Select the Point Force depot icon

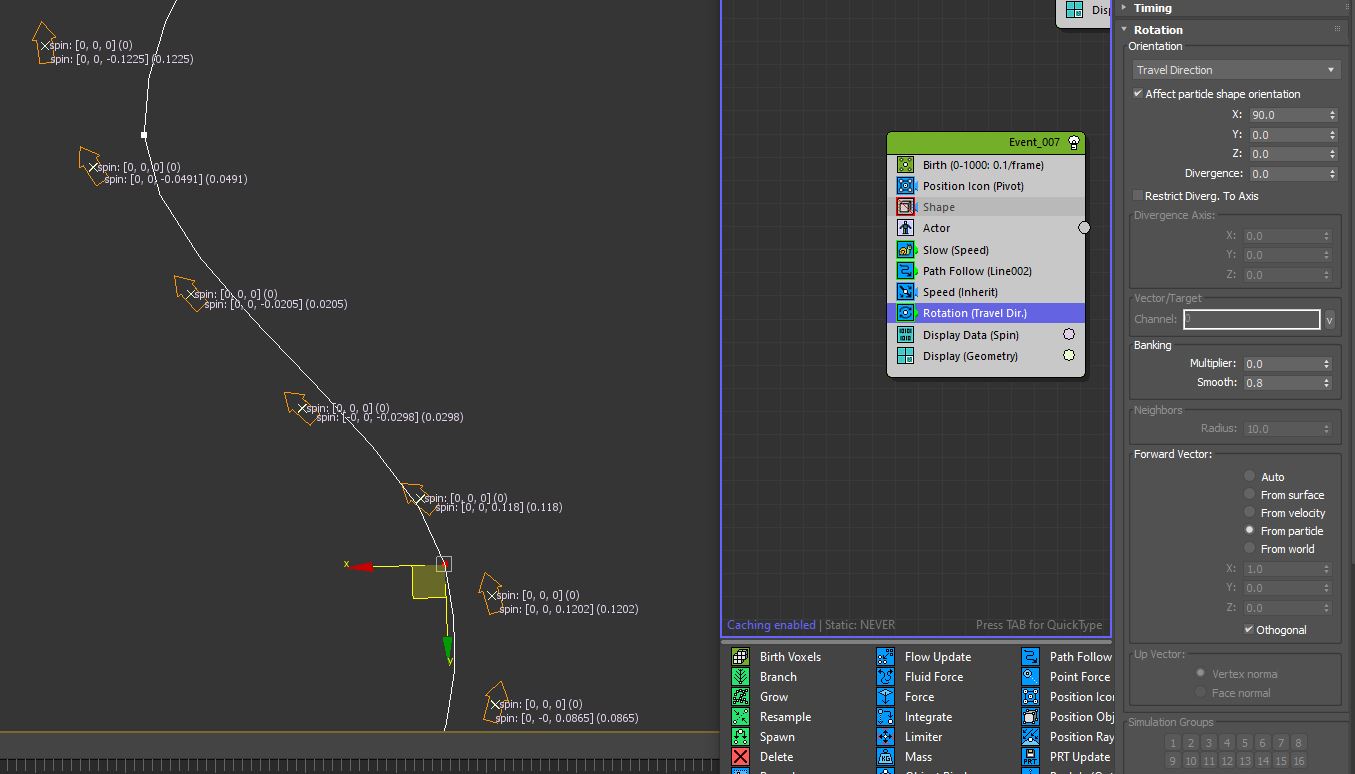1031,677
